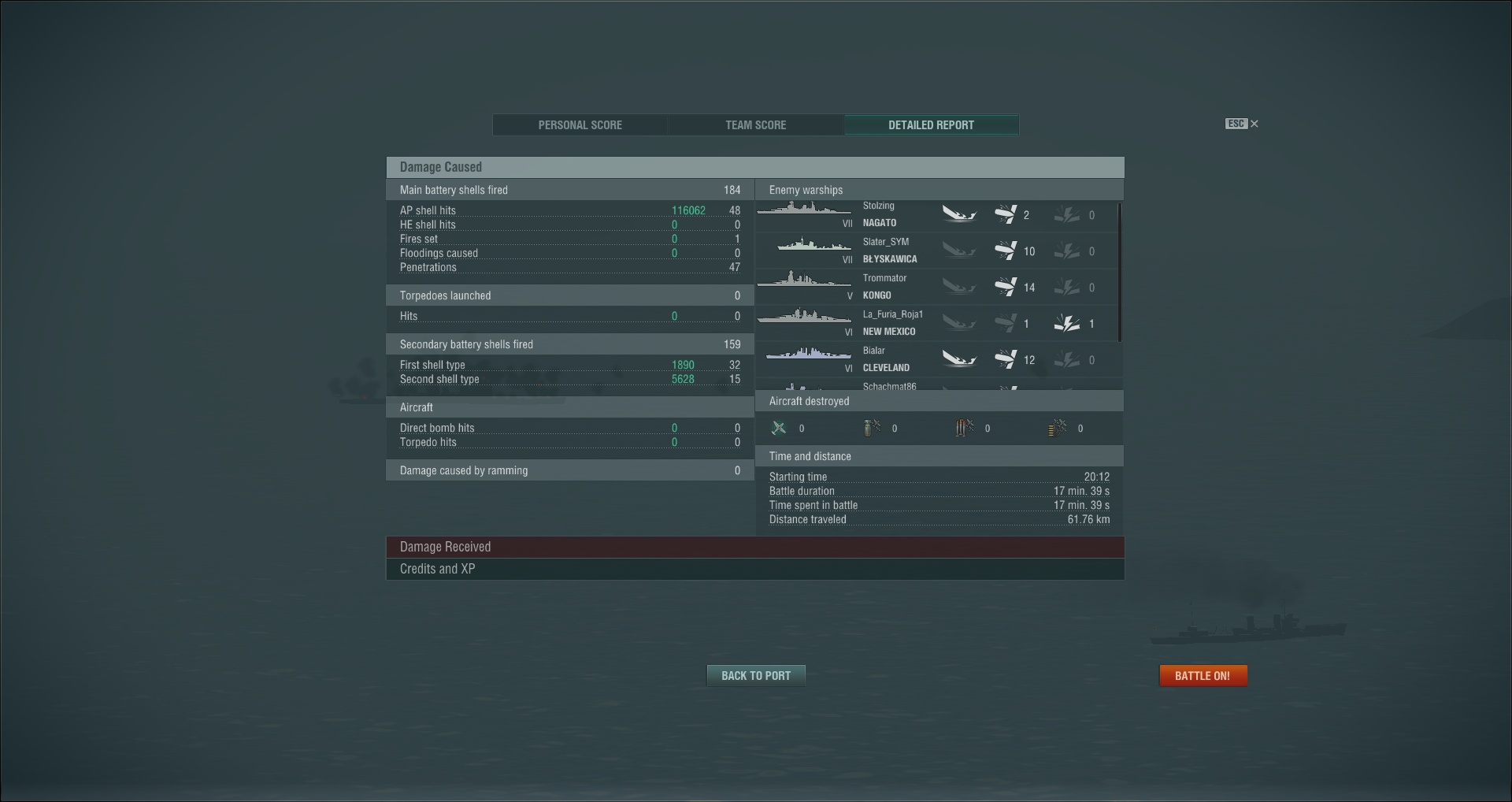
Task: Click the shell hits icon for Kongo
Action: 1006,287
